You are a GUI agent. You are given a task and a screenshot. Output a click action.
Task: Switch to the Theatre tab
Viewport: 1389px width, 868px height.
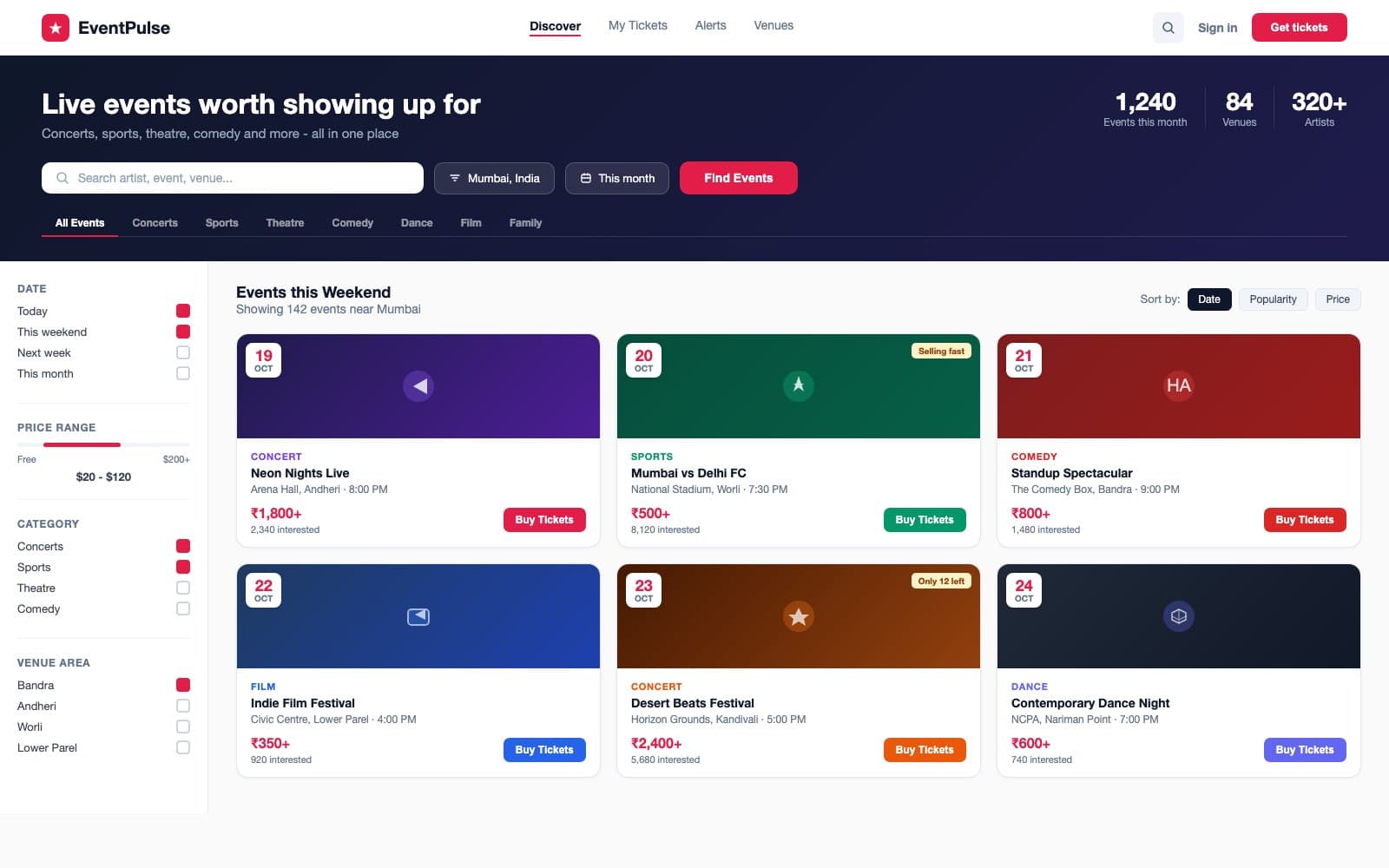[x=285, y=223]
